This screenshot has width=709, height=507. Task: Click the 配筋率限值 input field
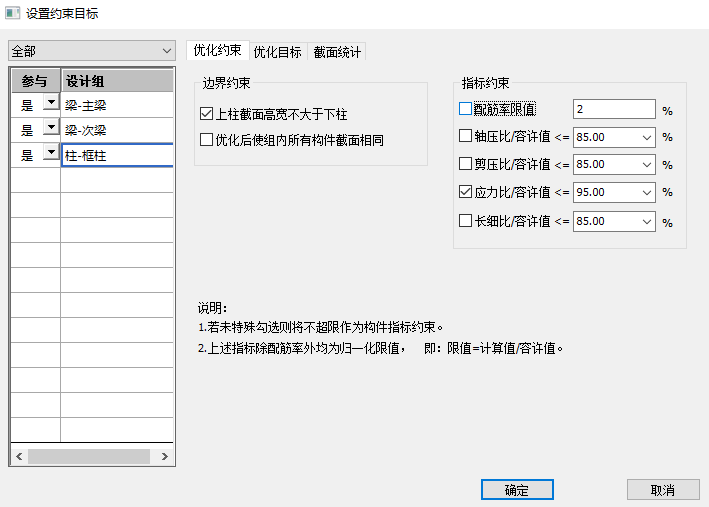[x=613, y=109]
